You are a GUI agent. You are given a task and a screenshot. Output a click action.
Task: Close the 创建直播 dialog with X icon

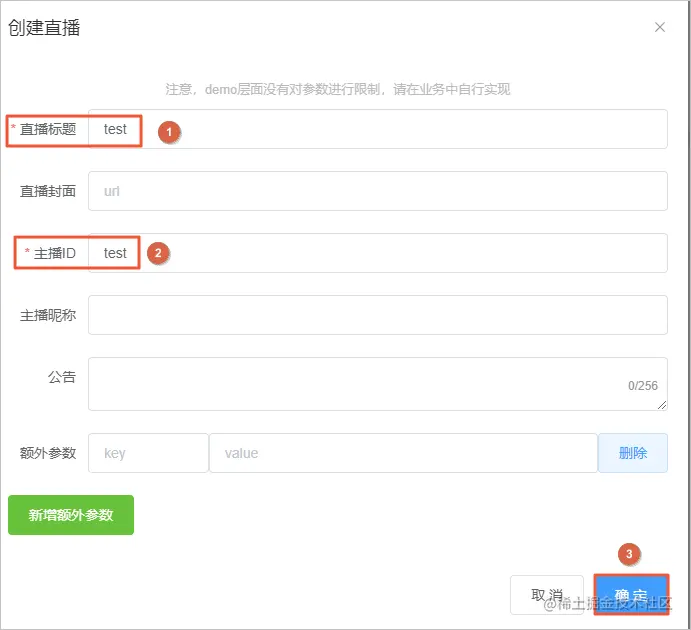[x=659, y=27]
